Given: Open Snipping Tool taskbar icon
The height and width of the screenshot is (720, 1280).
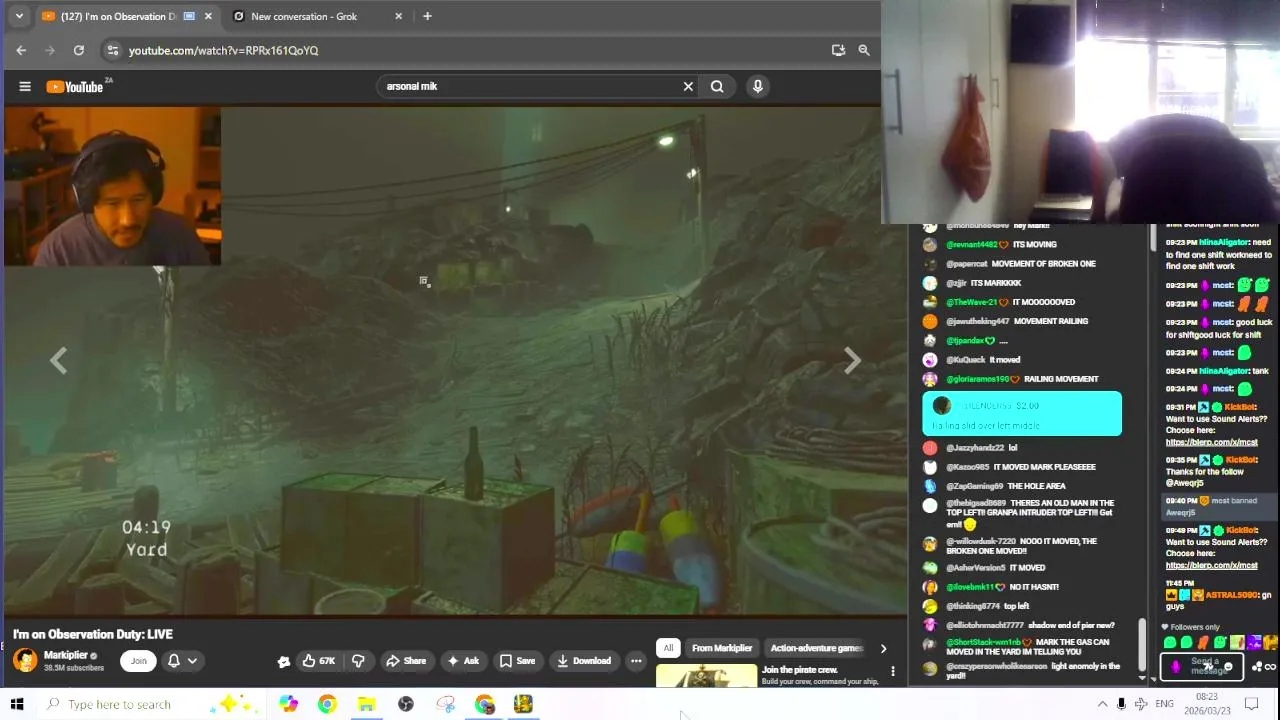Looking at the screenshot, I should point(445,704).
